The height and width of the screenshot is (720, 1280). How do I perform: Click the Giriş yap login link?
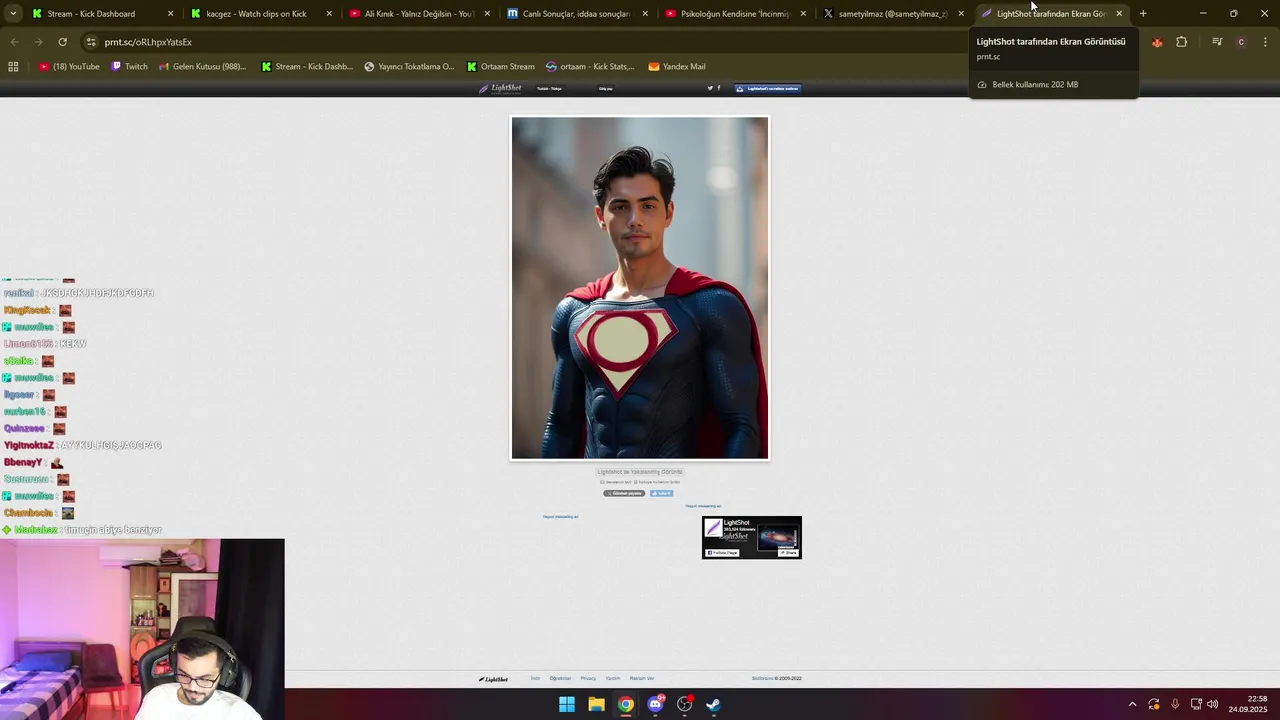[606, 88]
